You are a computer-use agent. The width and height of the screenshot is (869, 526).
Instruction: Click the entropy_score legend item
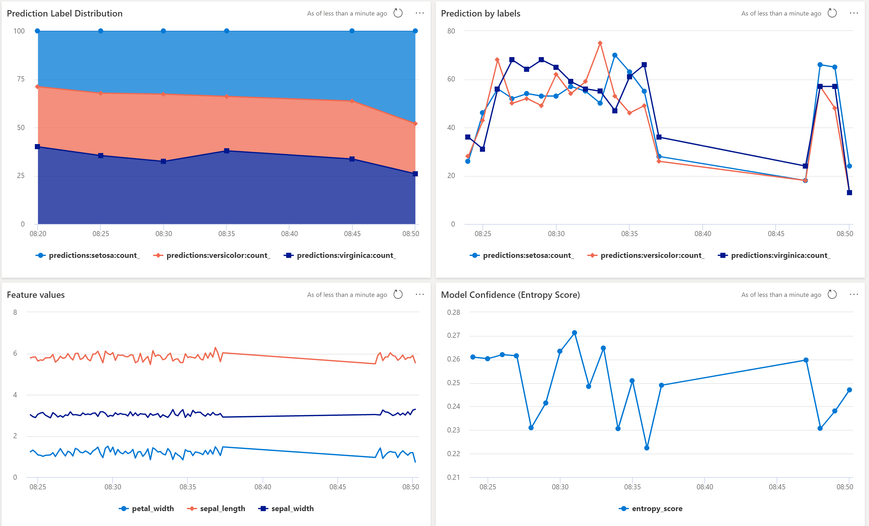pyautogui.click(x=651, y=509)
